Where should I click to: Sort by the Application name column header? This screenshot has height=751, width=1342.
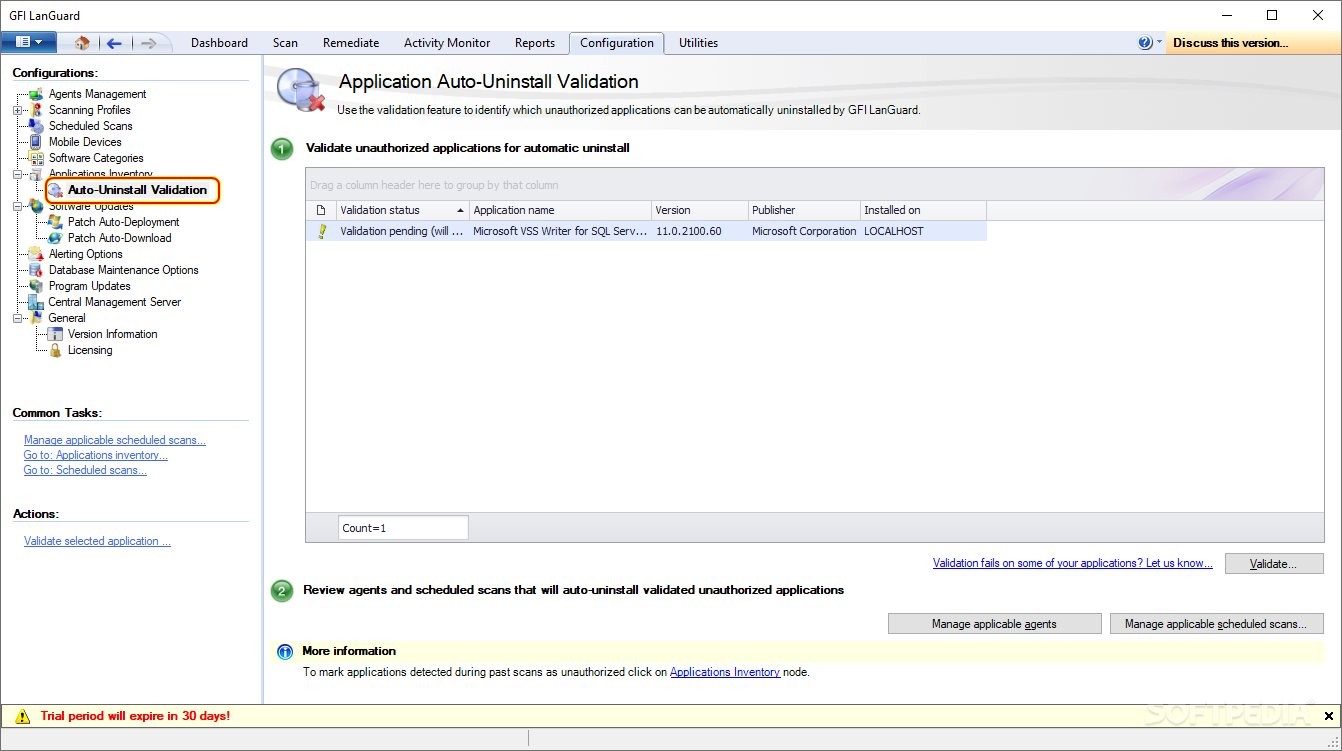coord(559,210)
